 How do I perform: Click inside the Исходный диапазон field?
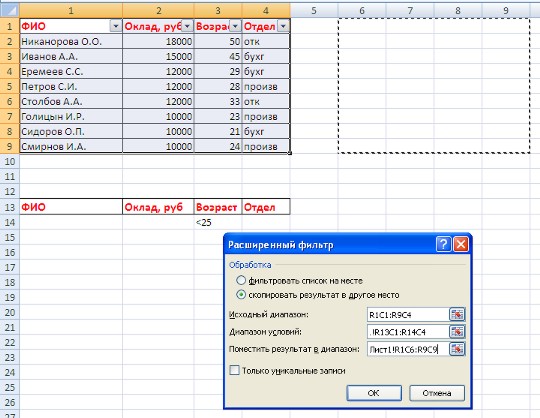pos(408,314)
